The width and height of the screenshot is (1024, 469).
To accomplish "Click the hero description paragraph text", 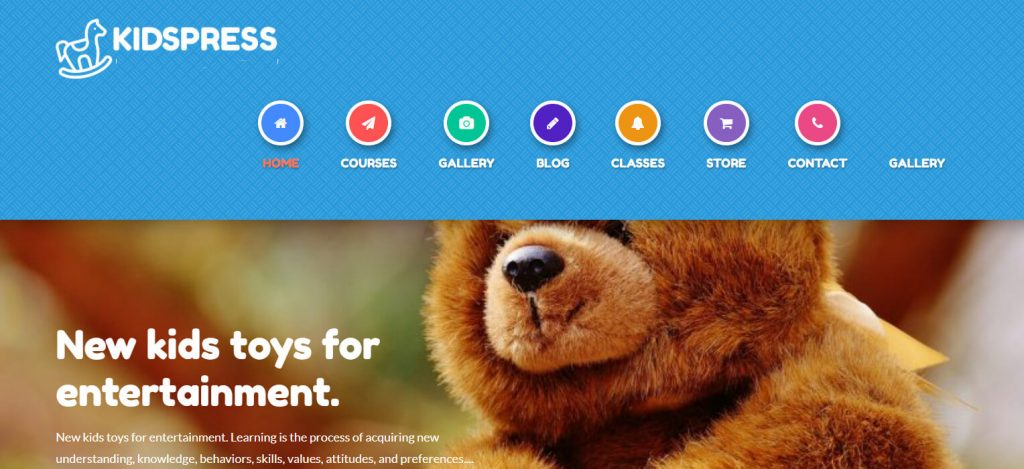I will tap(264, 447).
